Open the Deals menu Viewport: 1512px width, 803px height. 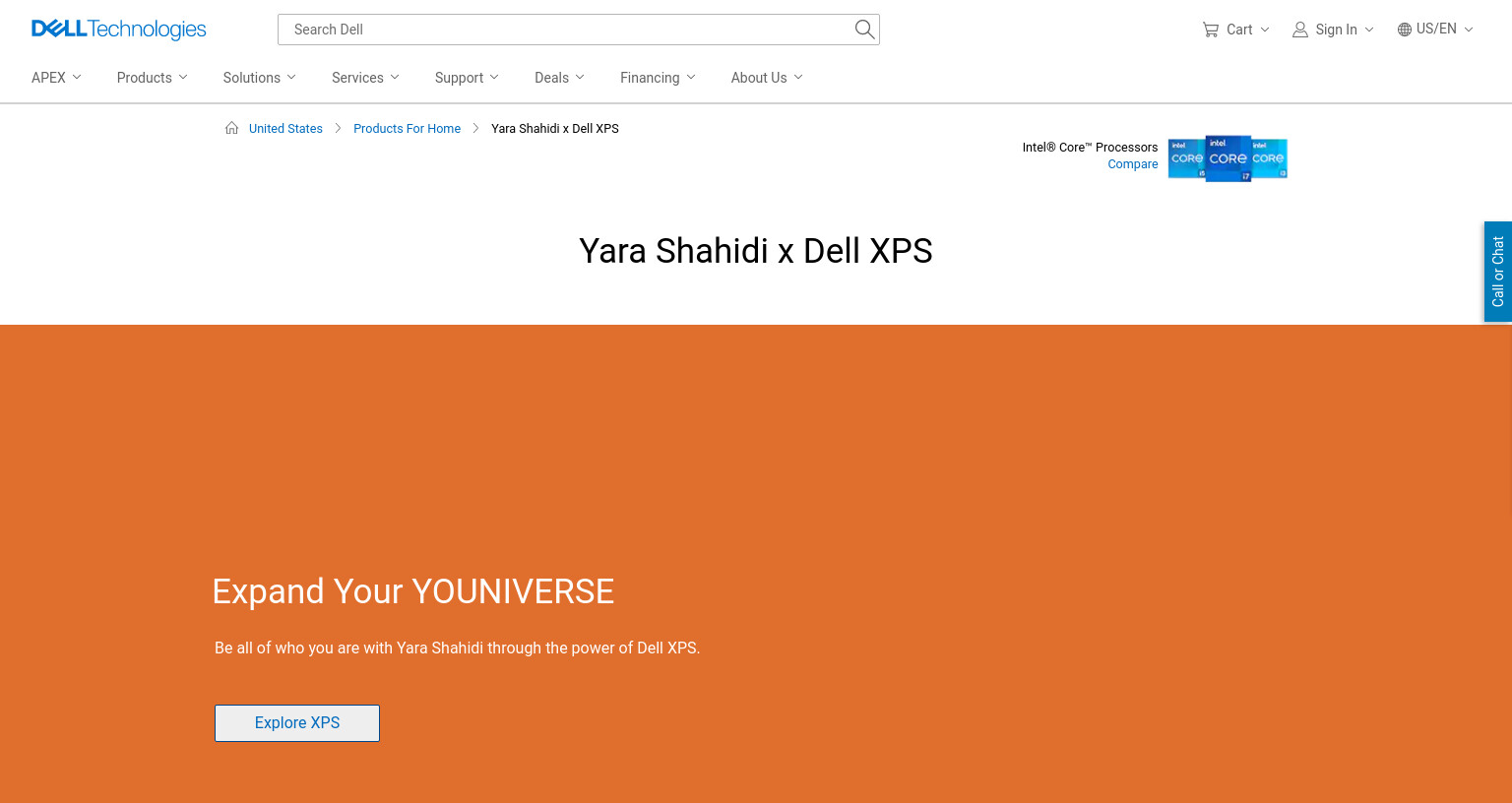(560, 78)
